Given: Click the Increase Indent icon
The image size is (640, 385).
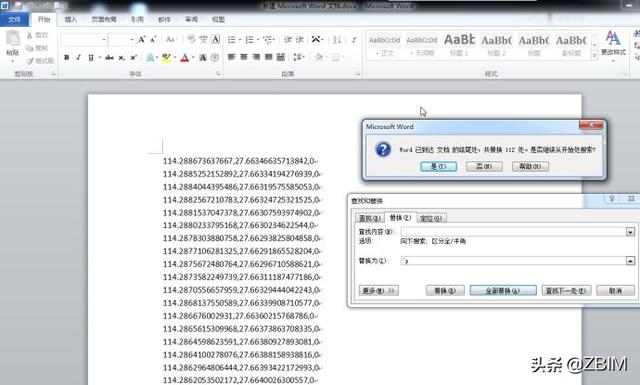Looking at the screenshot, I should (x=300, y=40).
